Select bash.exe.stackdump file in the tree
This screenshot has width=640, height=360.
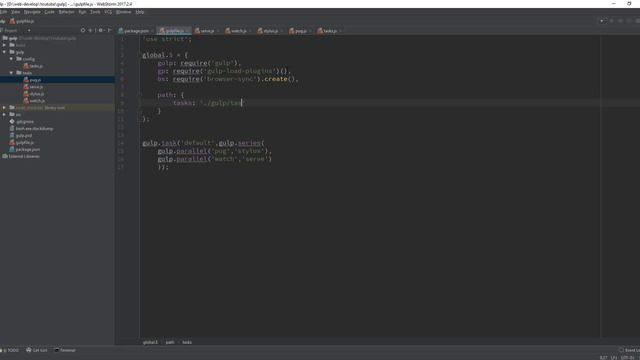(x=31, y=129)
